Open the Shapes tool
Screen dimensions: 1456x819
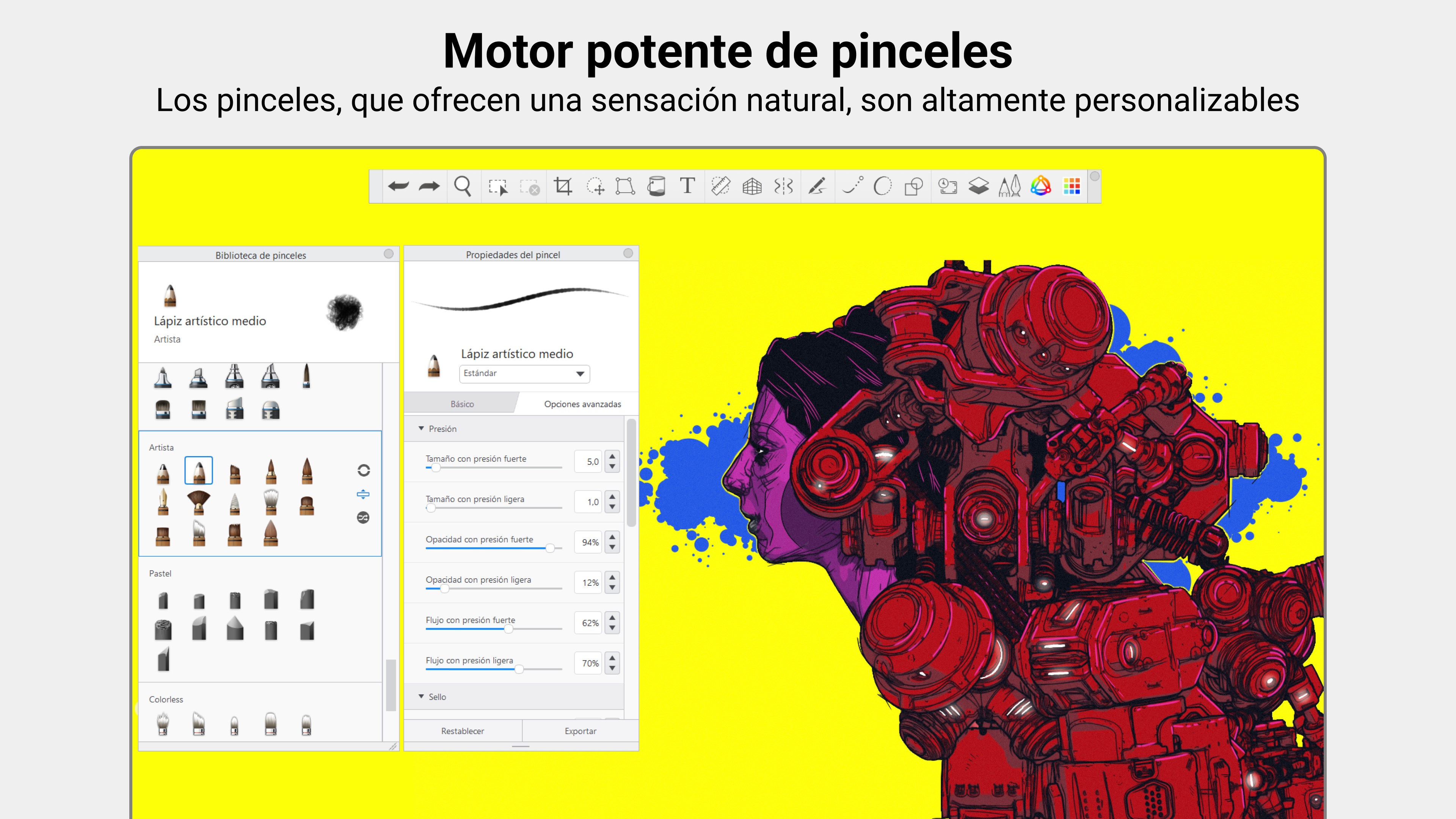pos(913,186)
